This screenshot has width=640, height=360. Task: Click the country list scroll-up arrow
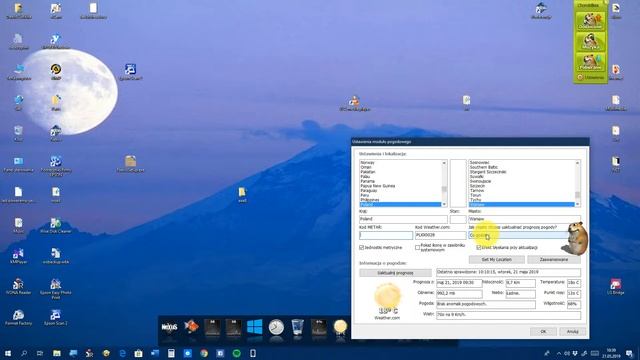click(444, 163)
